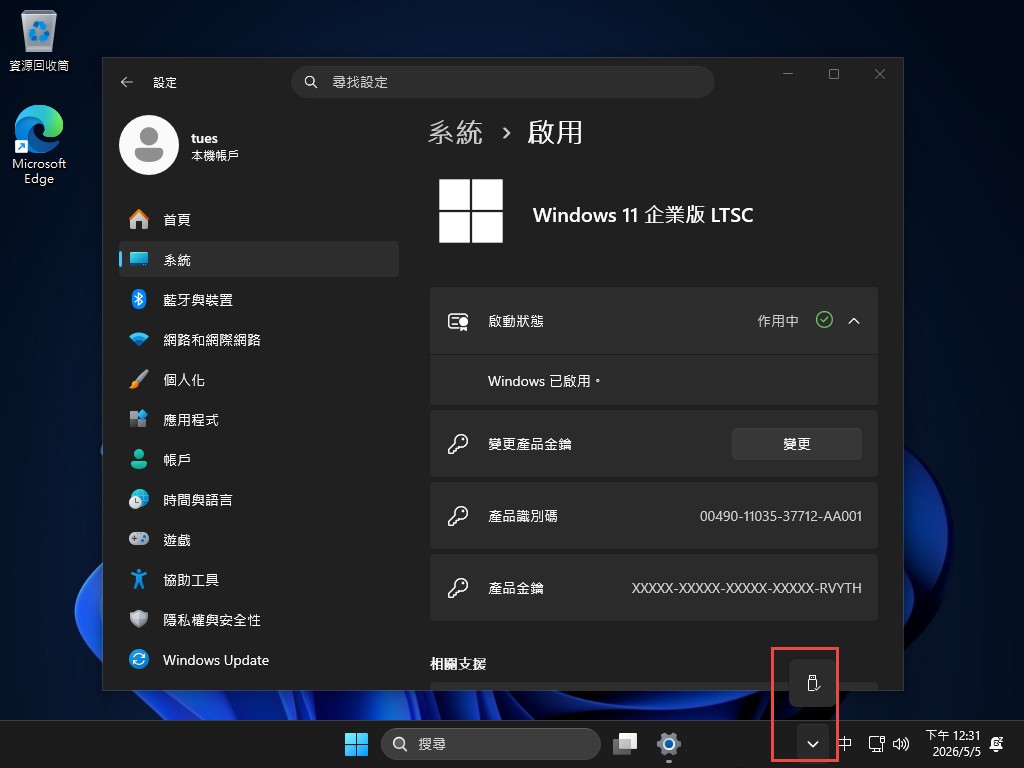The height and width of the screenshot is (768, 1024).
Task: Go back with the Settings back arrow
Action: (x=127, y=82)
